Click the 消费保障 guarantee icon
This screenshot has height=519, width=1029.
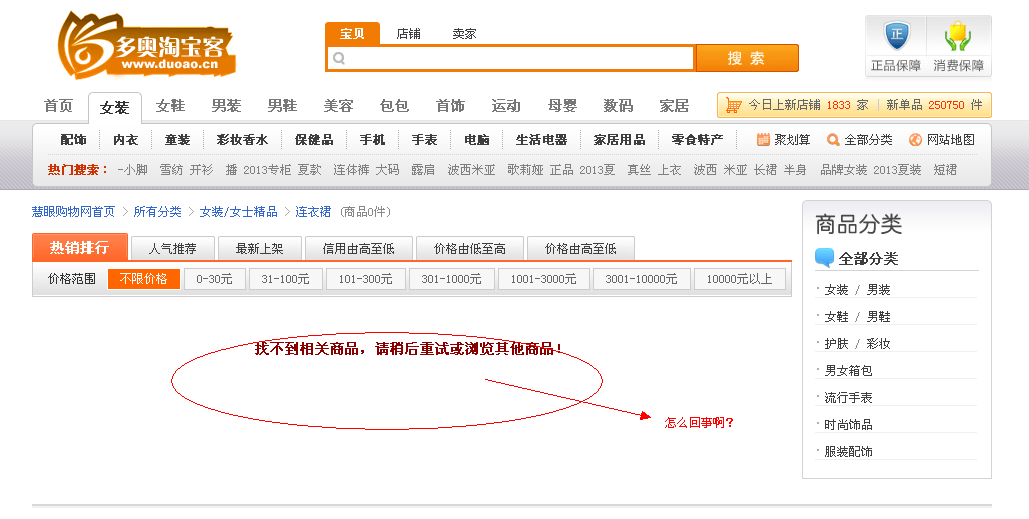pos(958,37)
